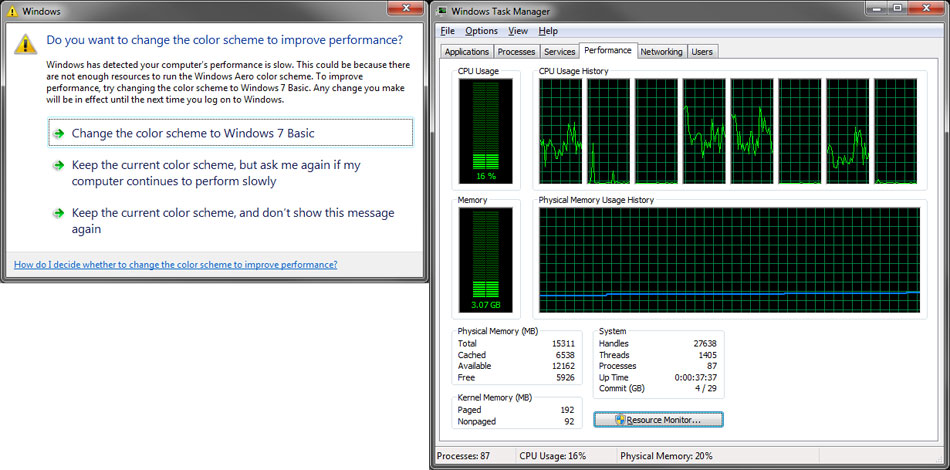Switch to the Applications tab
950x470 pixels.
467,51
